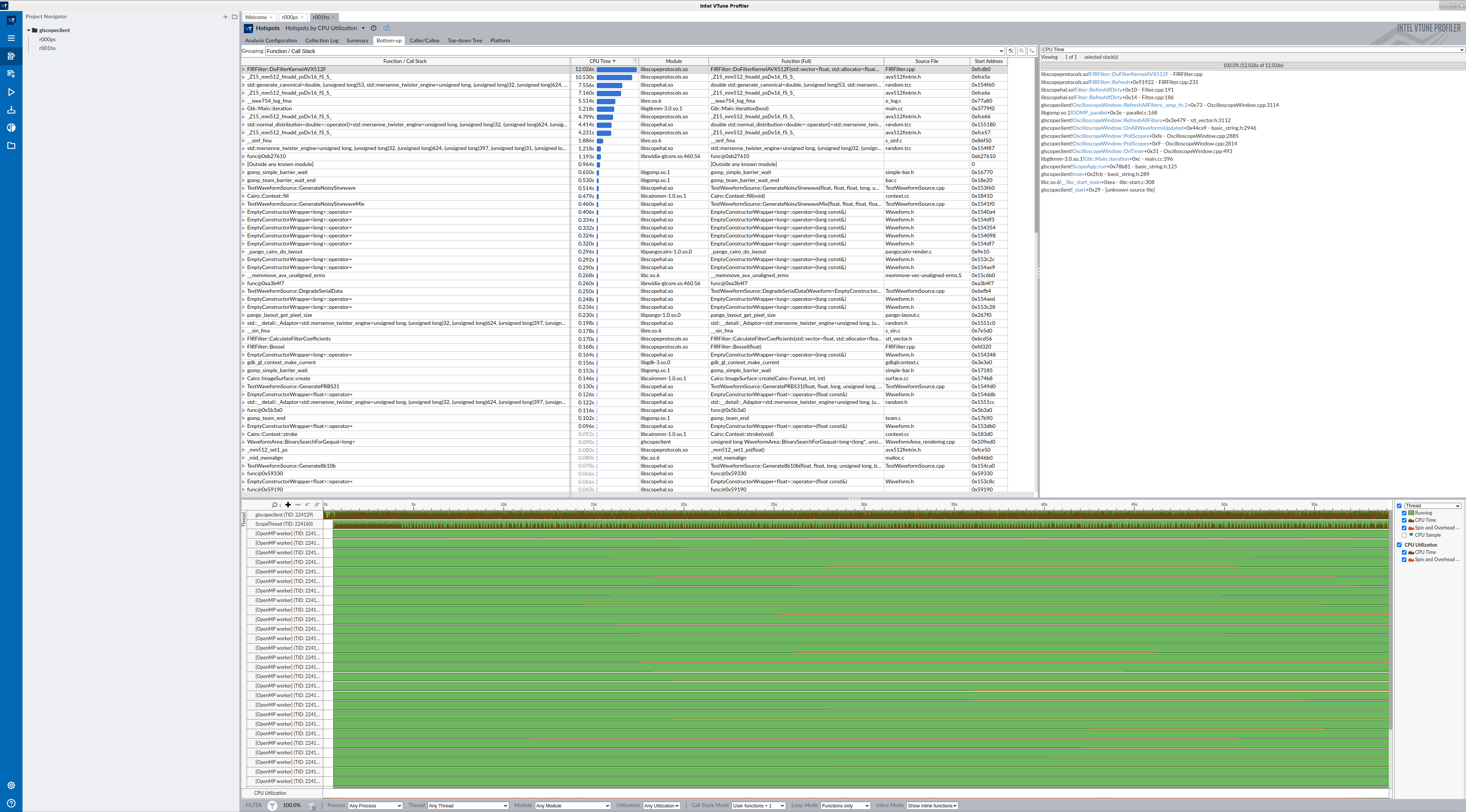
Task: Open the Utilization filter dropdown
Action: (x=662, y=806)
